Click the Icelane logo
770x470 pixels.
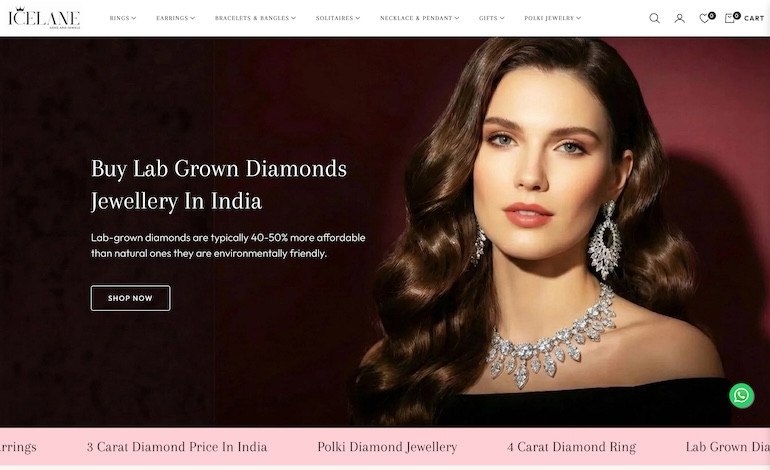click(44, 18)
